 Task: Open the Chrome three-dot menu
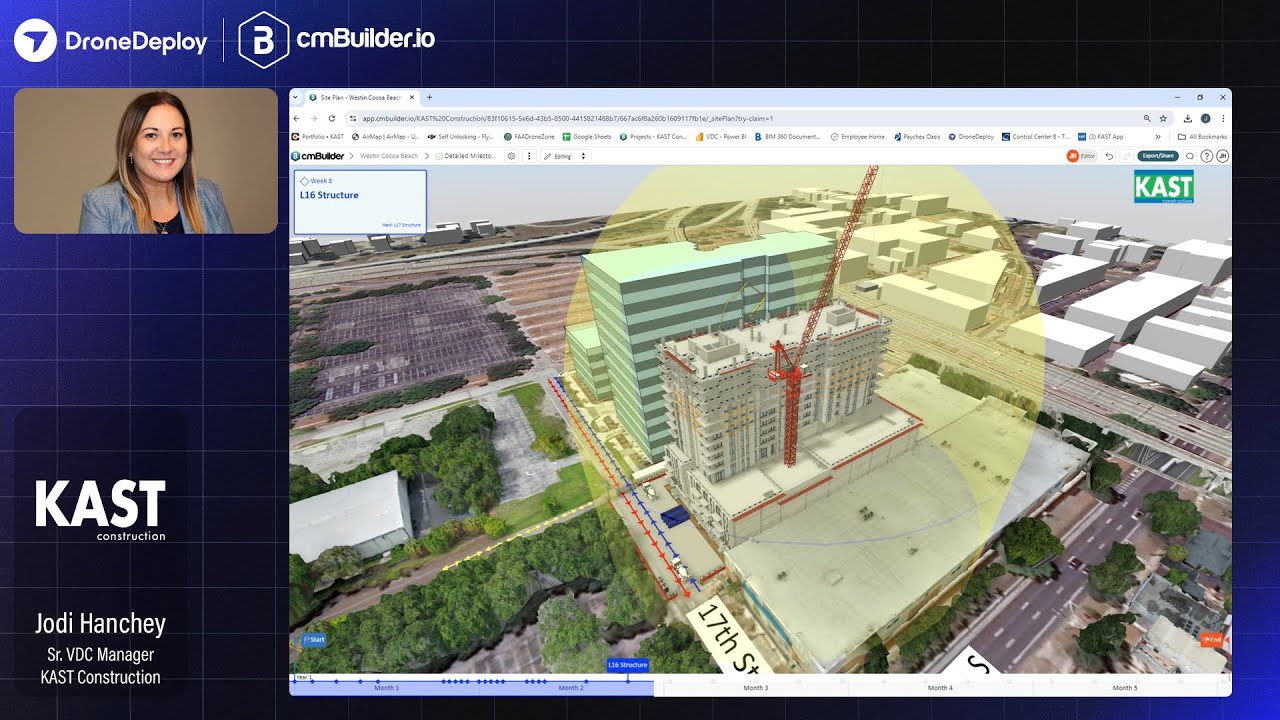point(1223,118)
